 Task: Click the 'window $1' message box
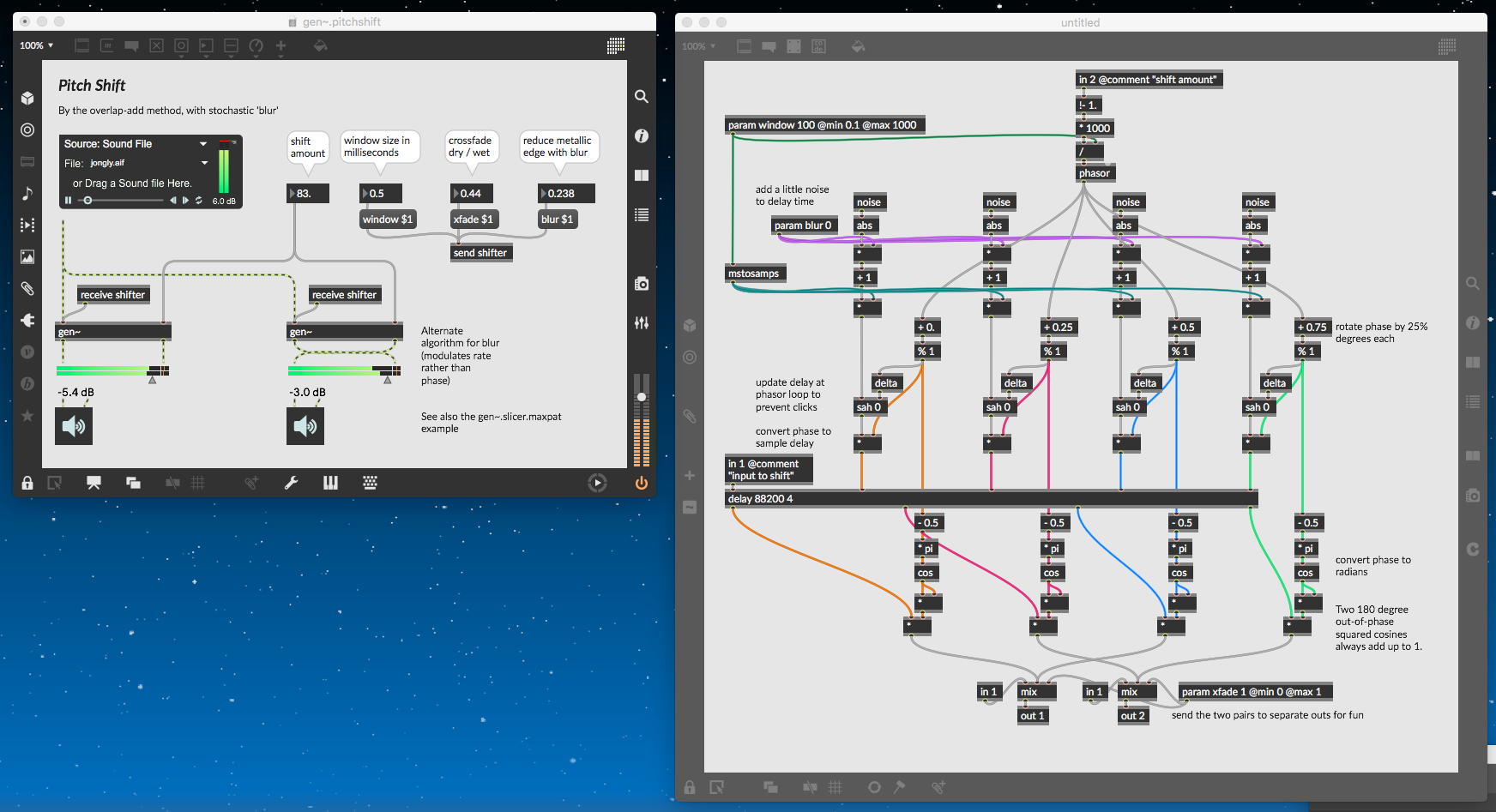tap(388, 220)
